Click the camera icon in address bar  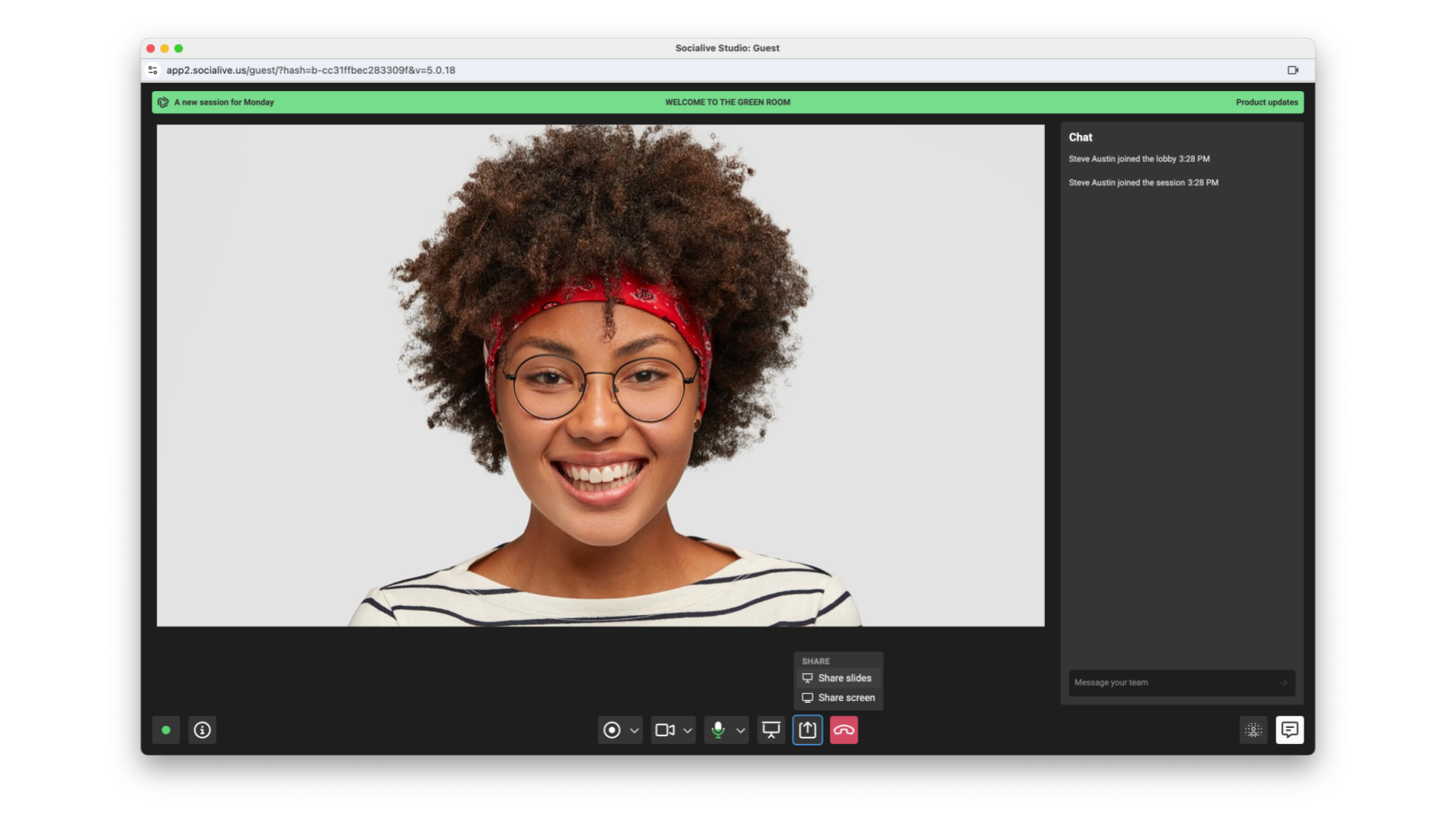tap(1293, 71)
